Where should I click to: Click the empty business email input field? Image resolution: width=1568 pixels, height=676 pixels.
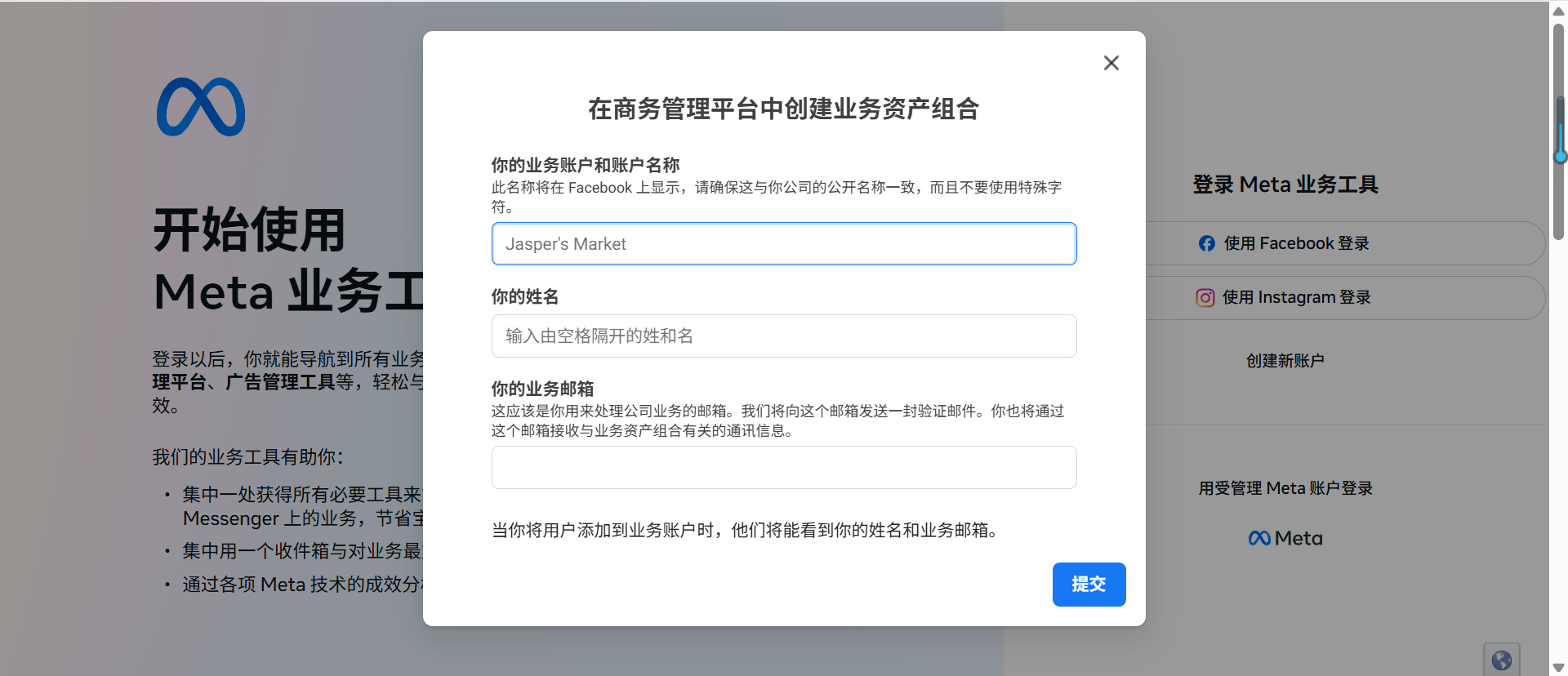pos(783,468)
